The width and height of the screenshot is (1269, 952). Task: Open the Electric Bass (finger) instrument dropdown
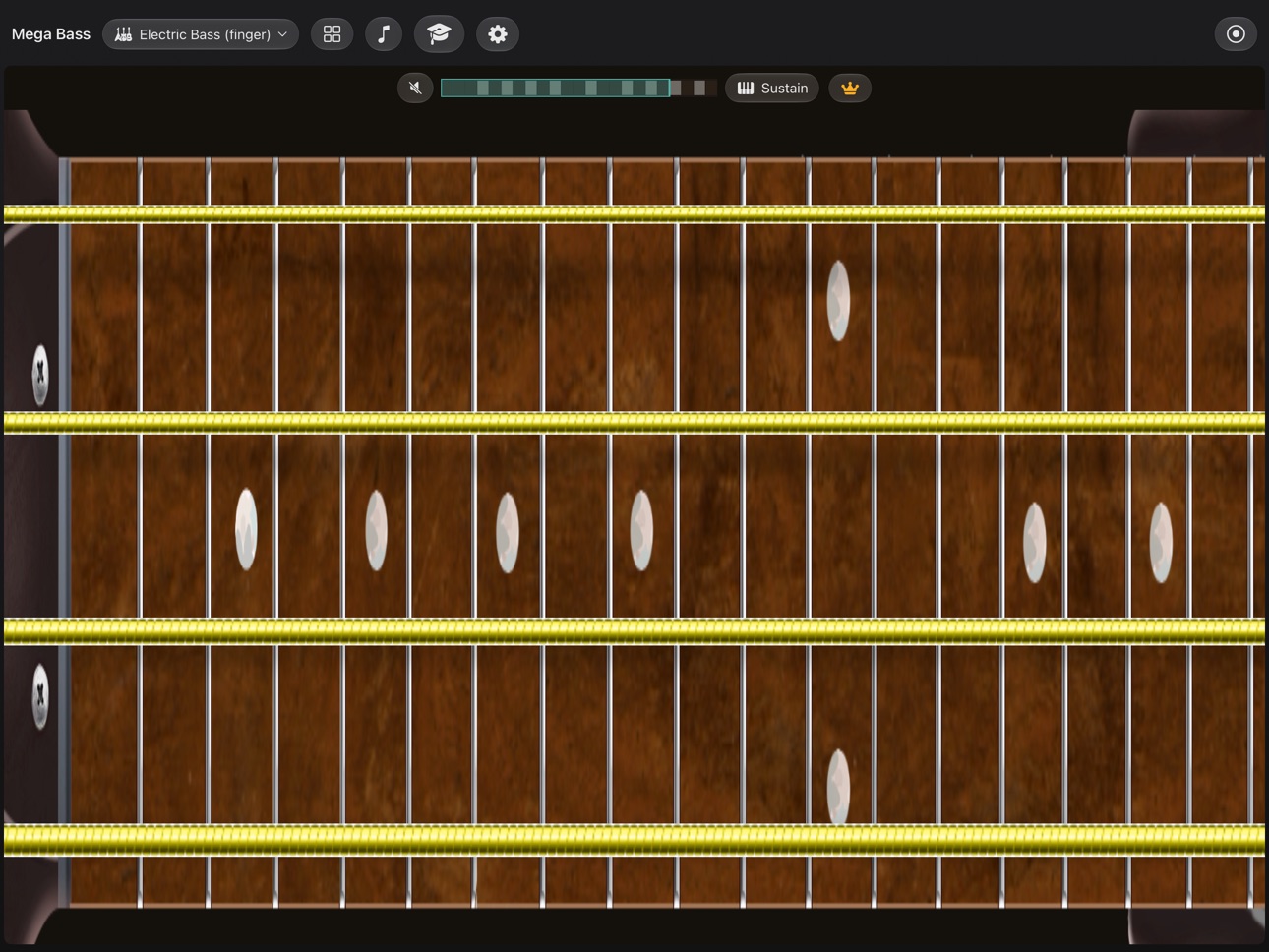tap(201, 34)
